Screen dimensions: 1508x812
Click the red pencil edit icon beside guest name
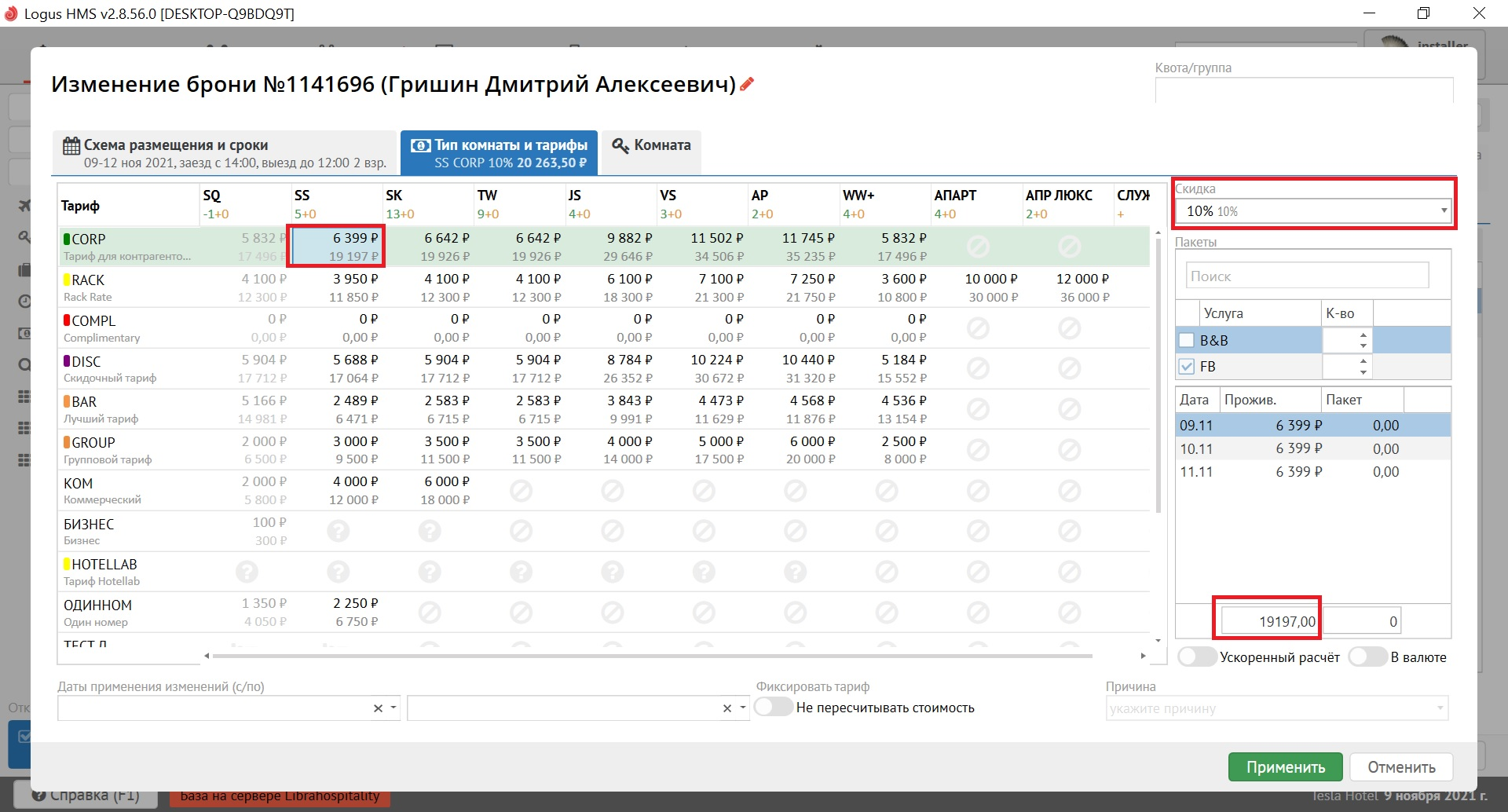[x=747, y=84]
